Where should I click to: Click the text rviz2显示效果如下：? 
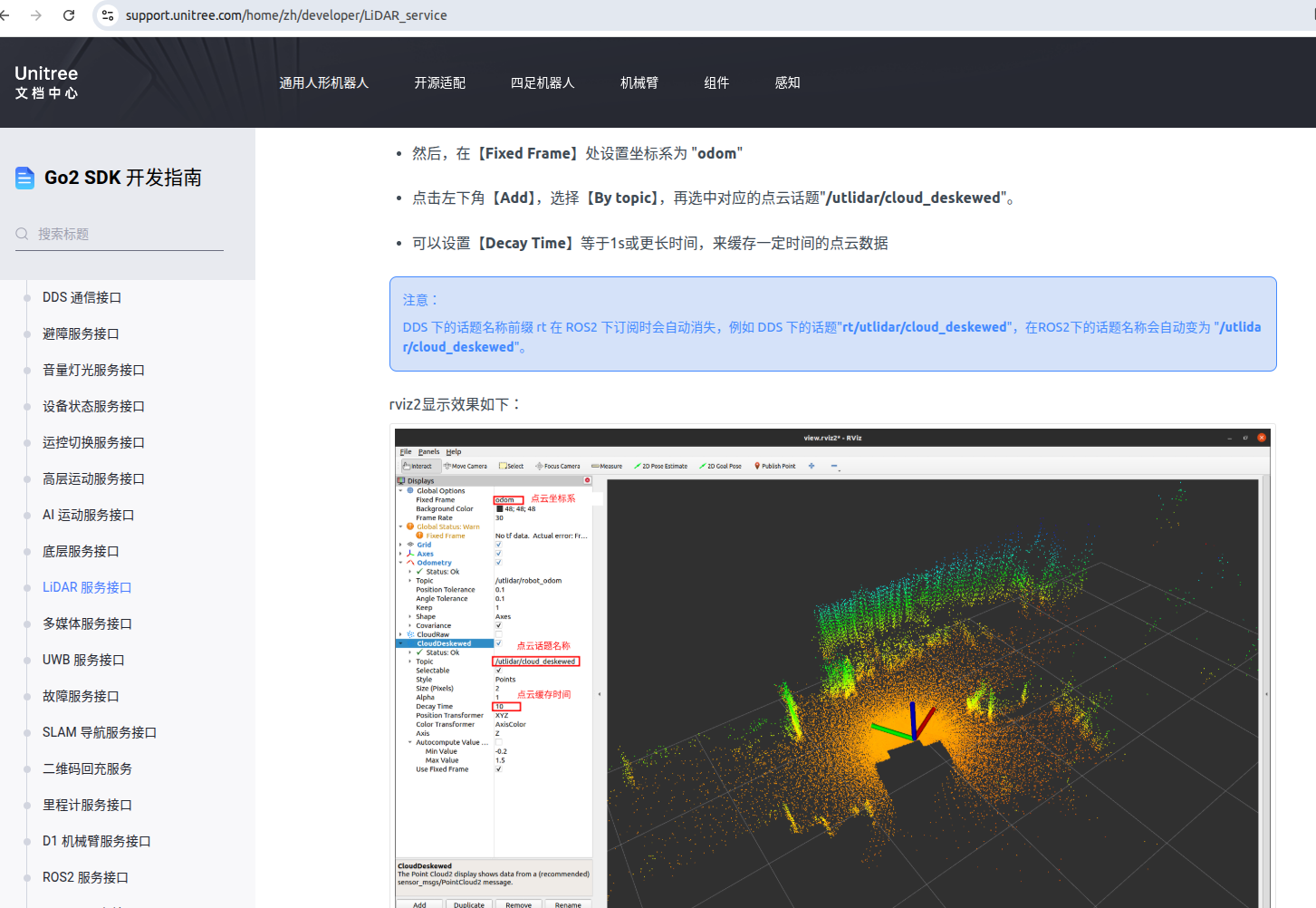pos(456,404)
